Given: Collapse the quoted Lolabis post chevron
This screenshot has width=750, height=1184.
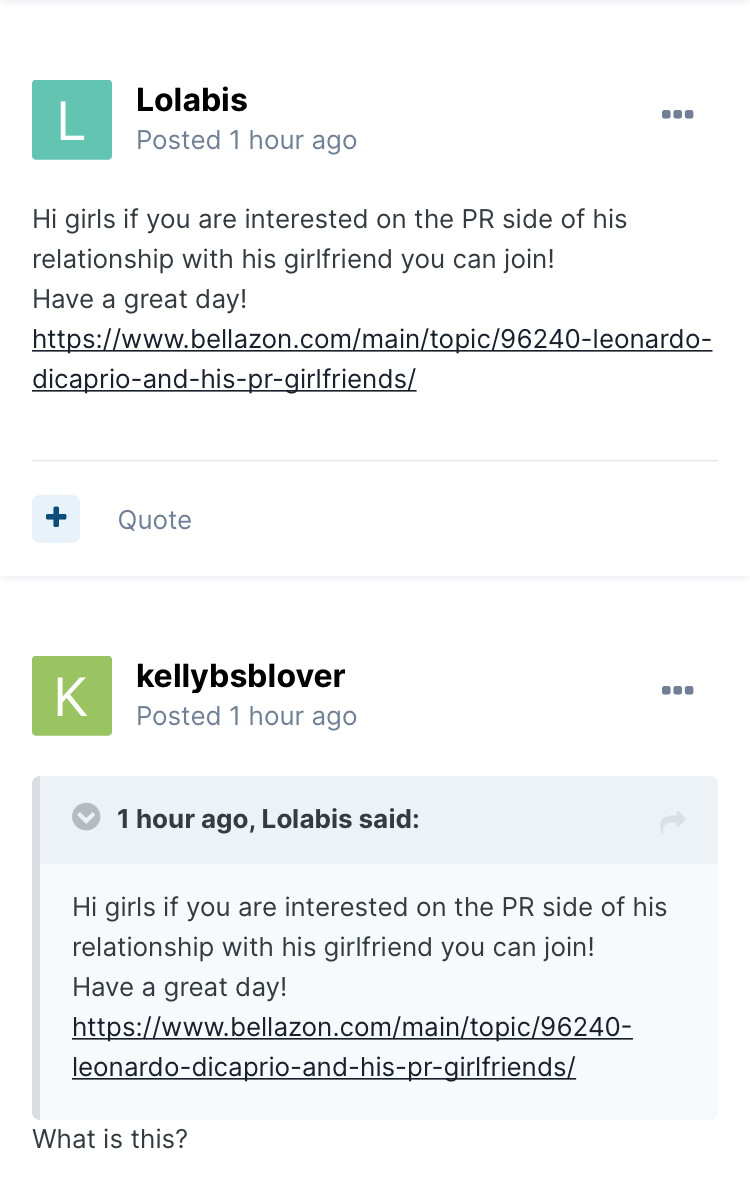Looking at the screenshot, I should pos(87,818).
